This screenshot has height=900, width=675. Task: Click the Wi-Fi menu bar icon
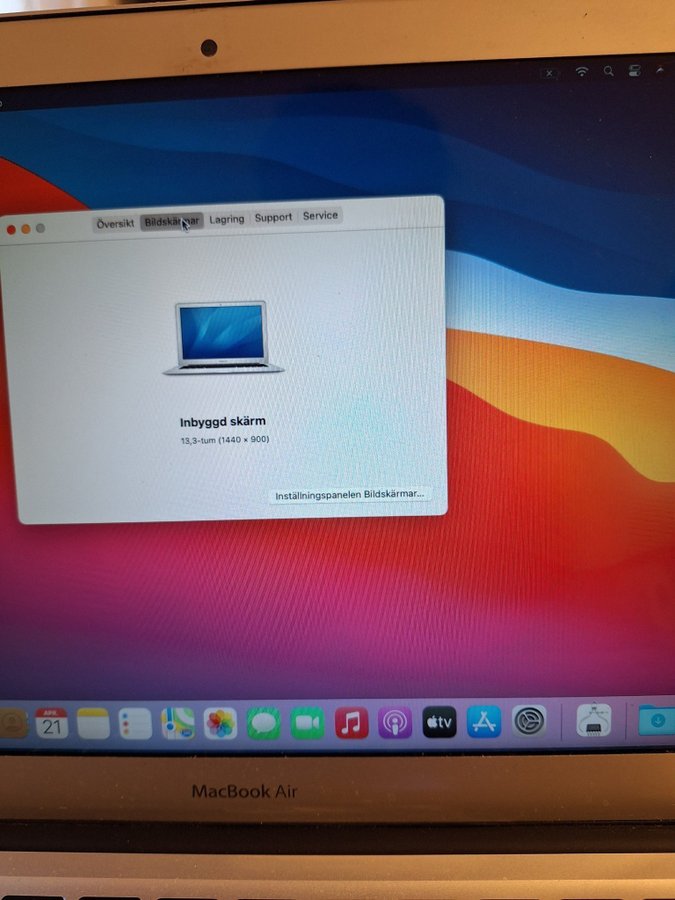point(581,72)
